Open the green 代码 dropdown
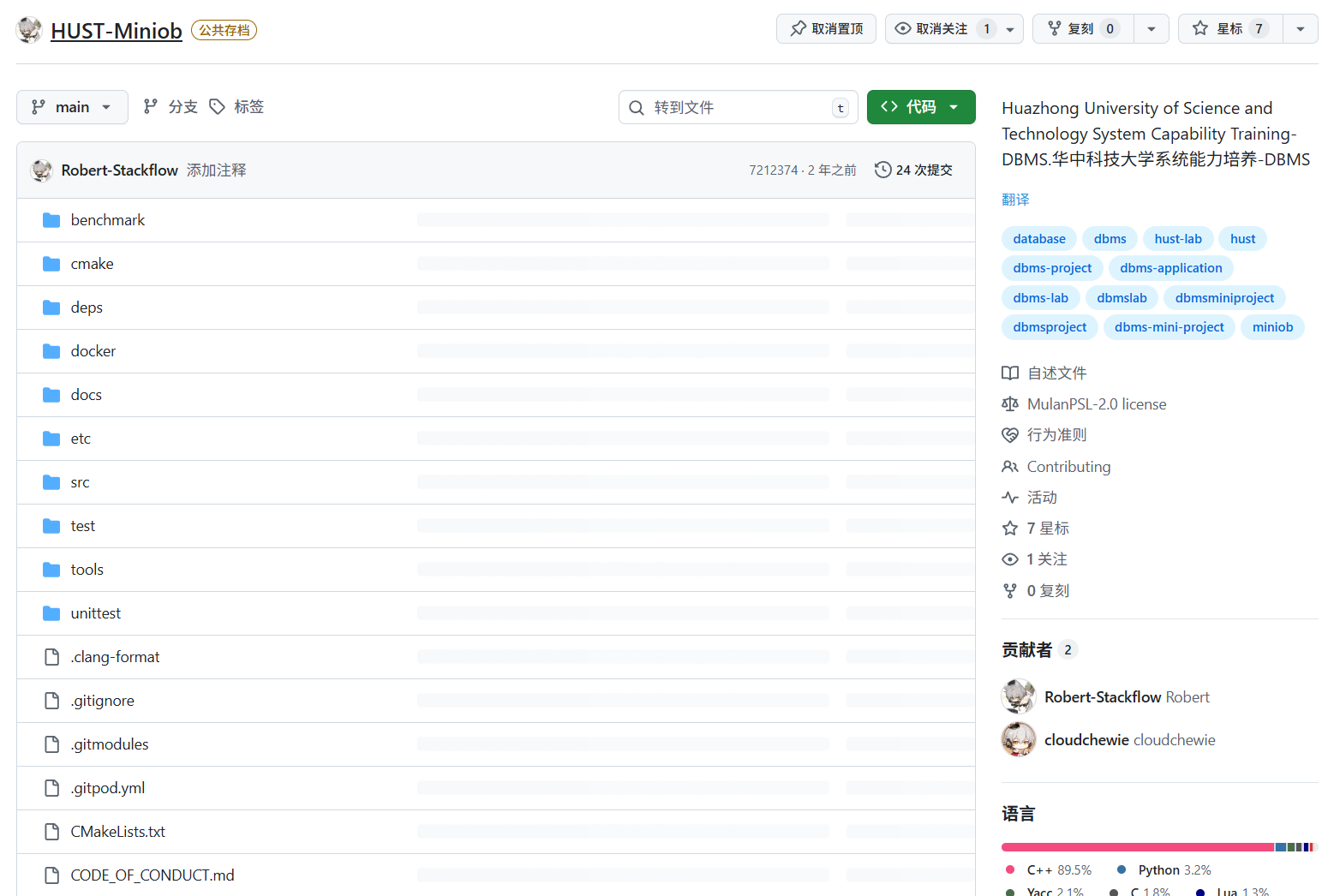Image resolution: width=1328 pixels, height=896 pixels. [921, 107]
